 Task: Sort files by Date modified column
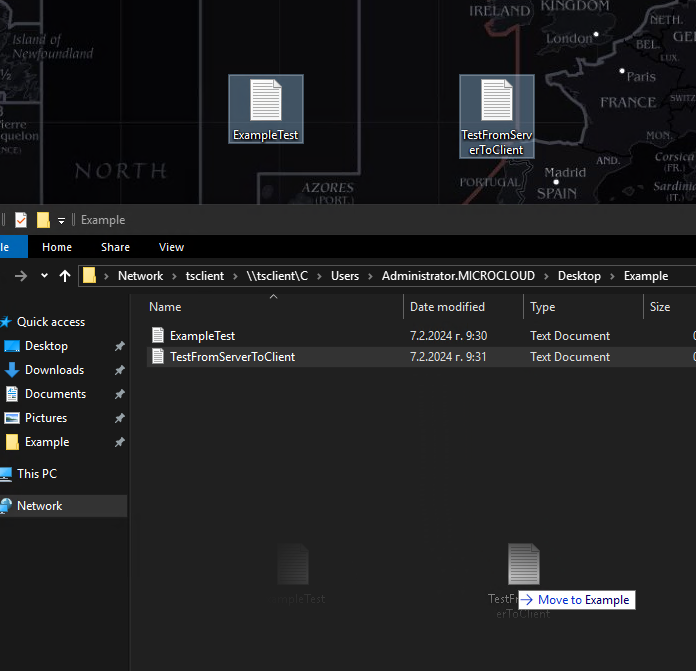click(x=463, y=307)
